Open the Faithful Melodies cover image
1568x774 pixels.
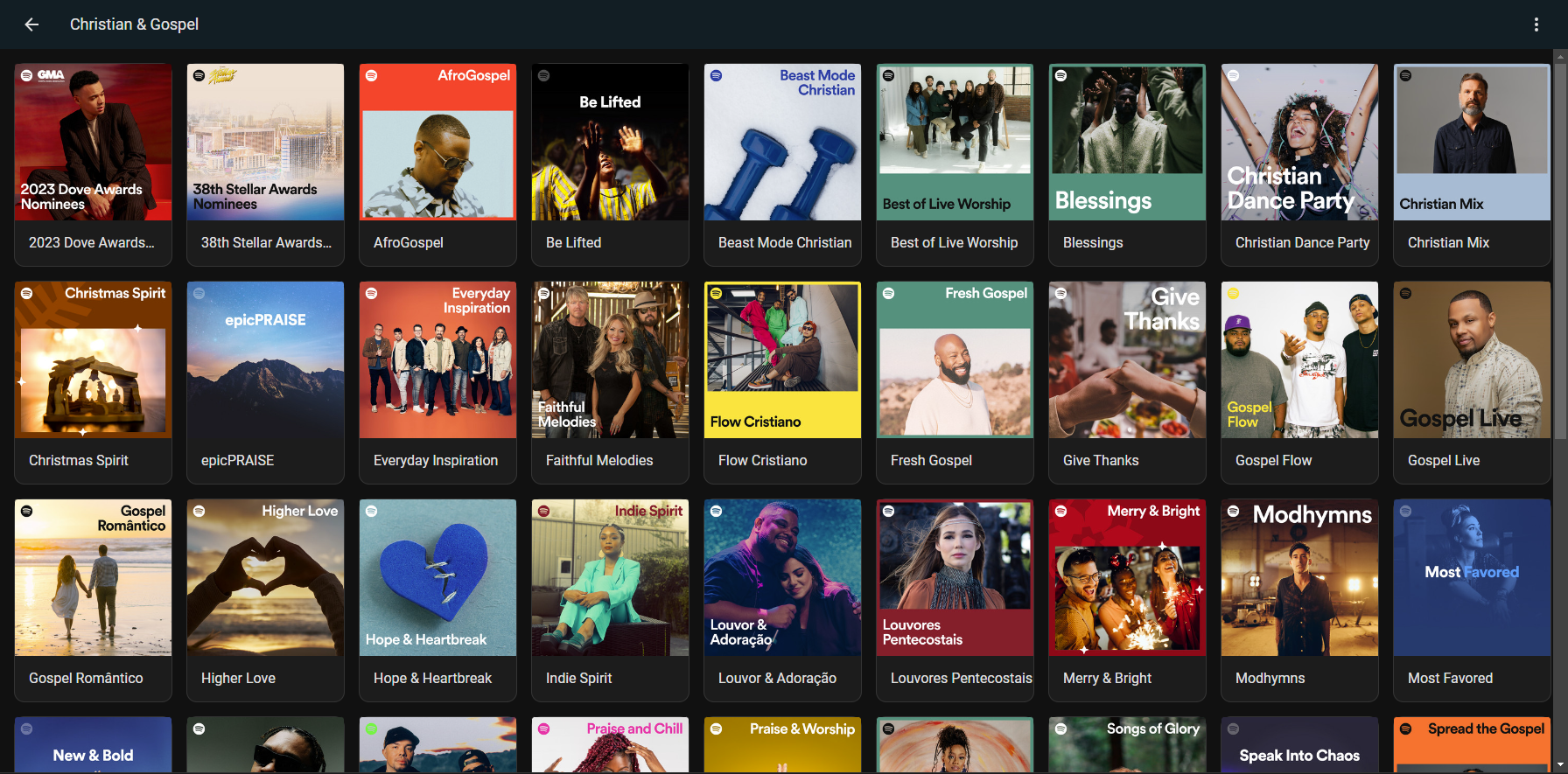pos(610,359)
